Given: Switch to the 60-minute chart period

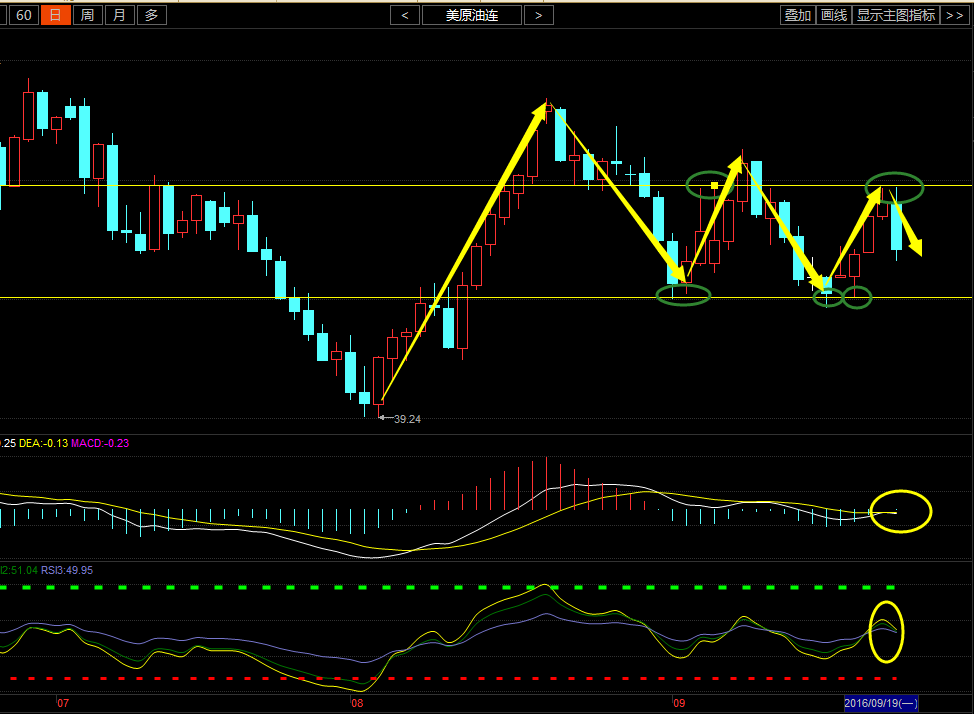Looking at the screenshot, I should 25,15.
